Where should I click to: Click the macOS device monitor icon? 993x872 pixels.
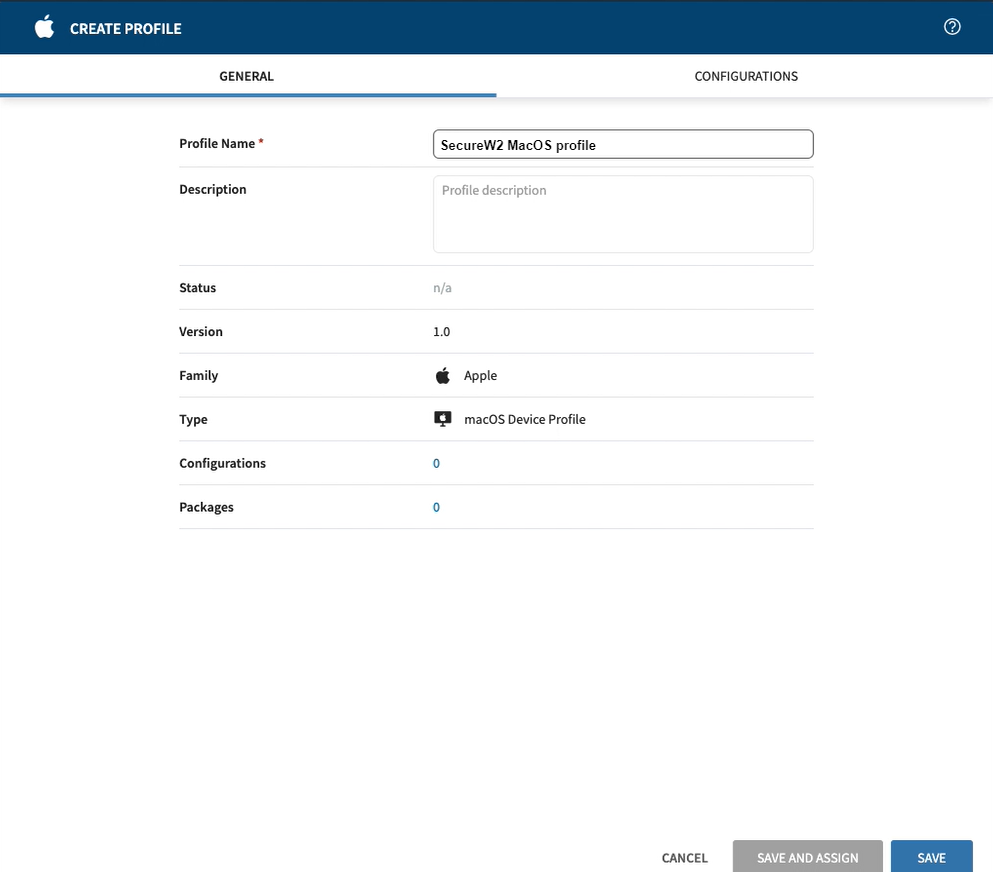click(443, 420)
